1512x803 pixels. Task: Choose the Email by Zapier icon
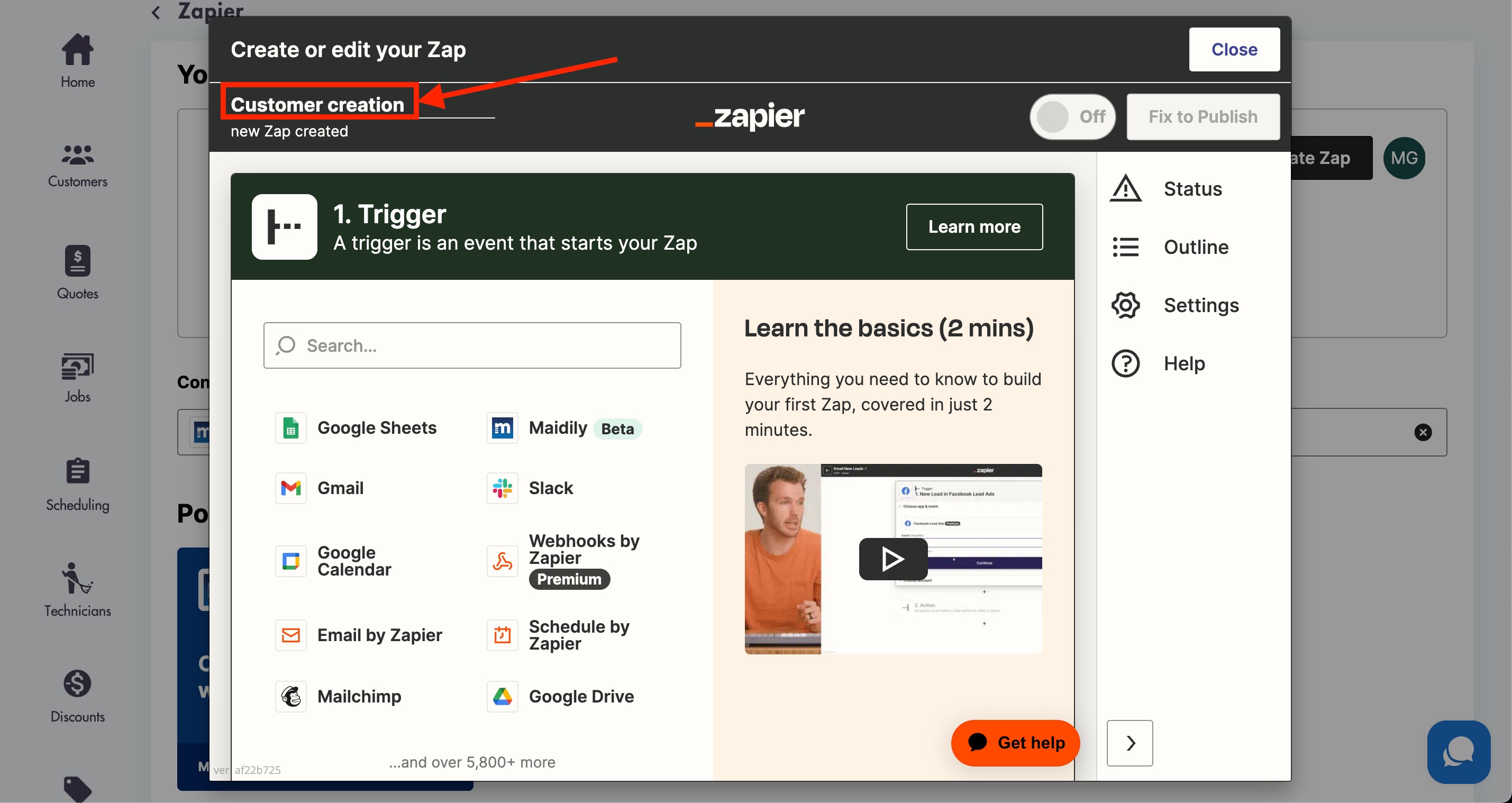290,635
